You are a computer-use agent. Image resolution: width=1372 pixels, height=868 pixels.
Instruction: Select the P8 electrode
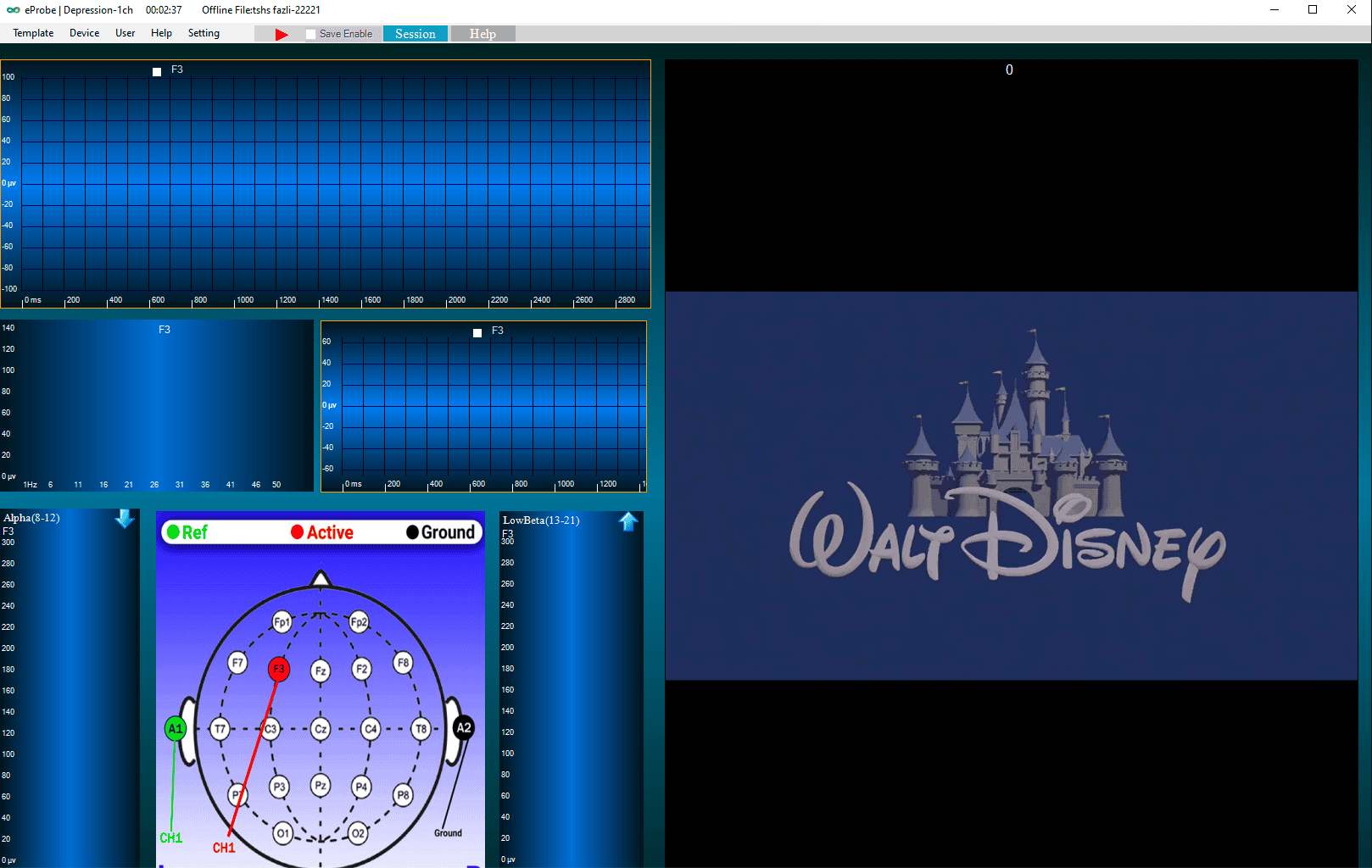click(x=404, y=795)
